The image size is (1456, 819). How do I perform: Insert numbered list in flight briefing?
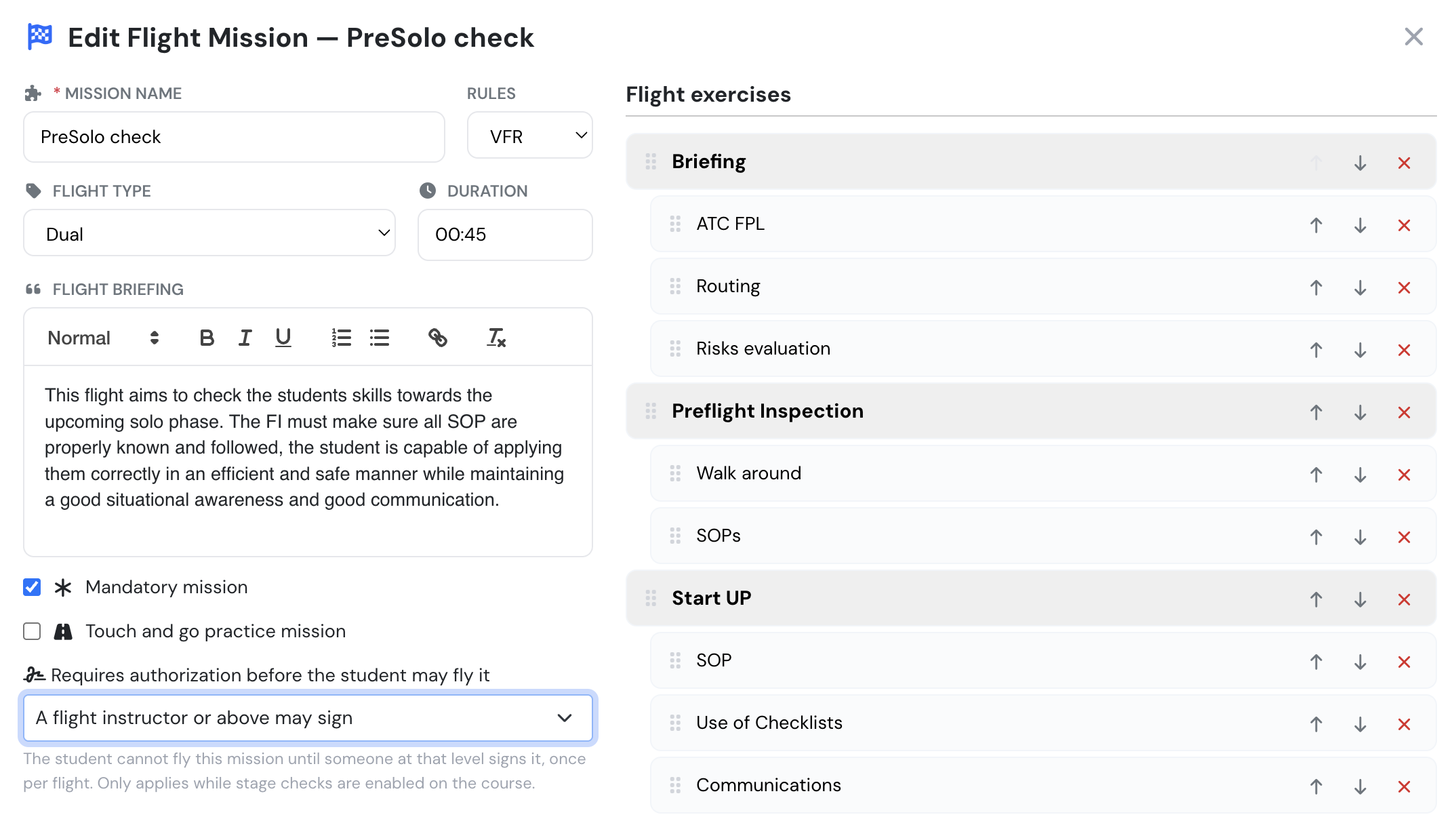click(x=341, y=338)
